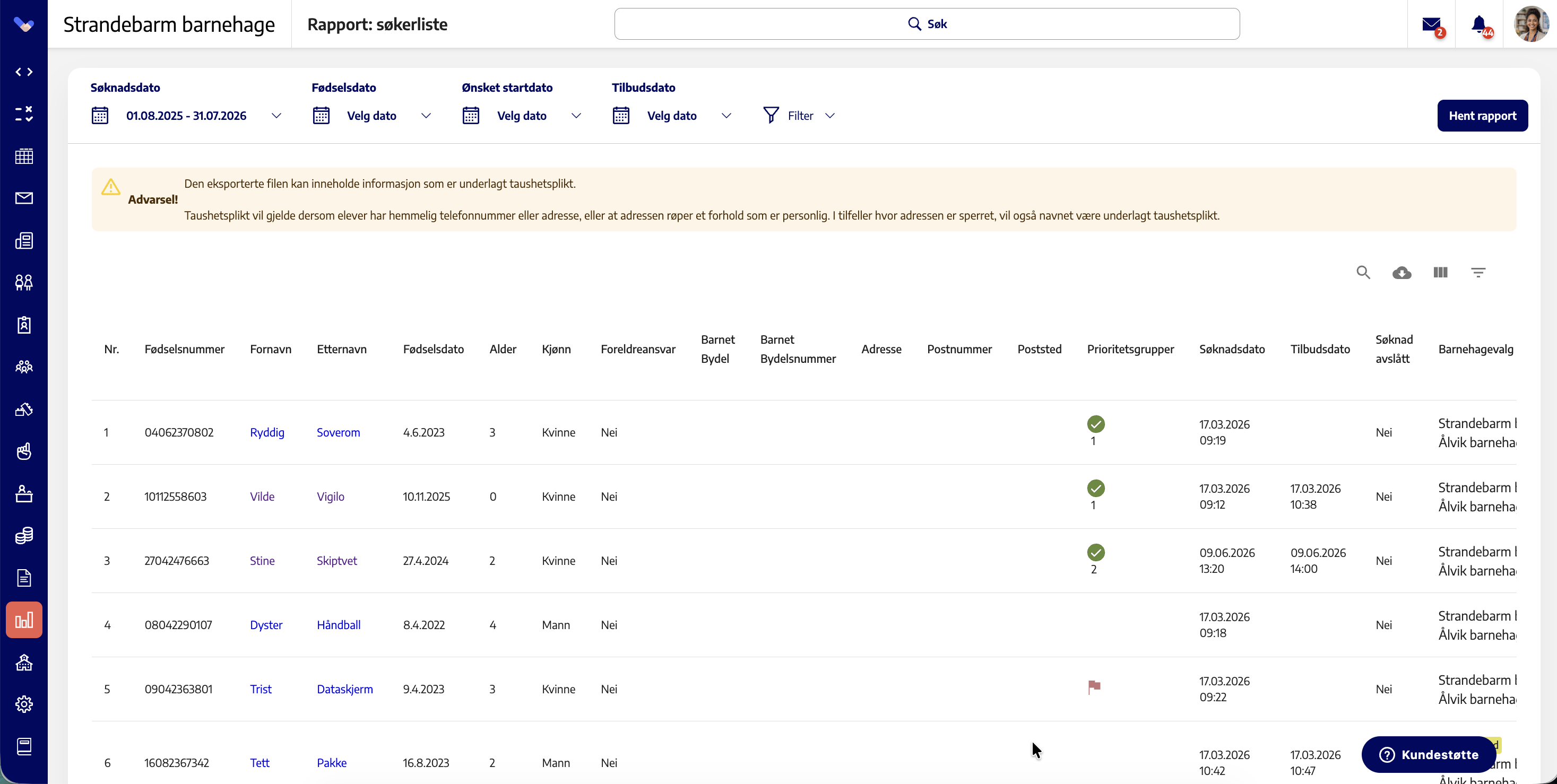Open the calendar grid sidebar icon
The height and width of the screenshot is (784, 1557).
[x=24, y=156]
